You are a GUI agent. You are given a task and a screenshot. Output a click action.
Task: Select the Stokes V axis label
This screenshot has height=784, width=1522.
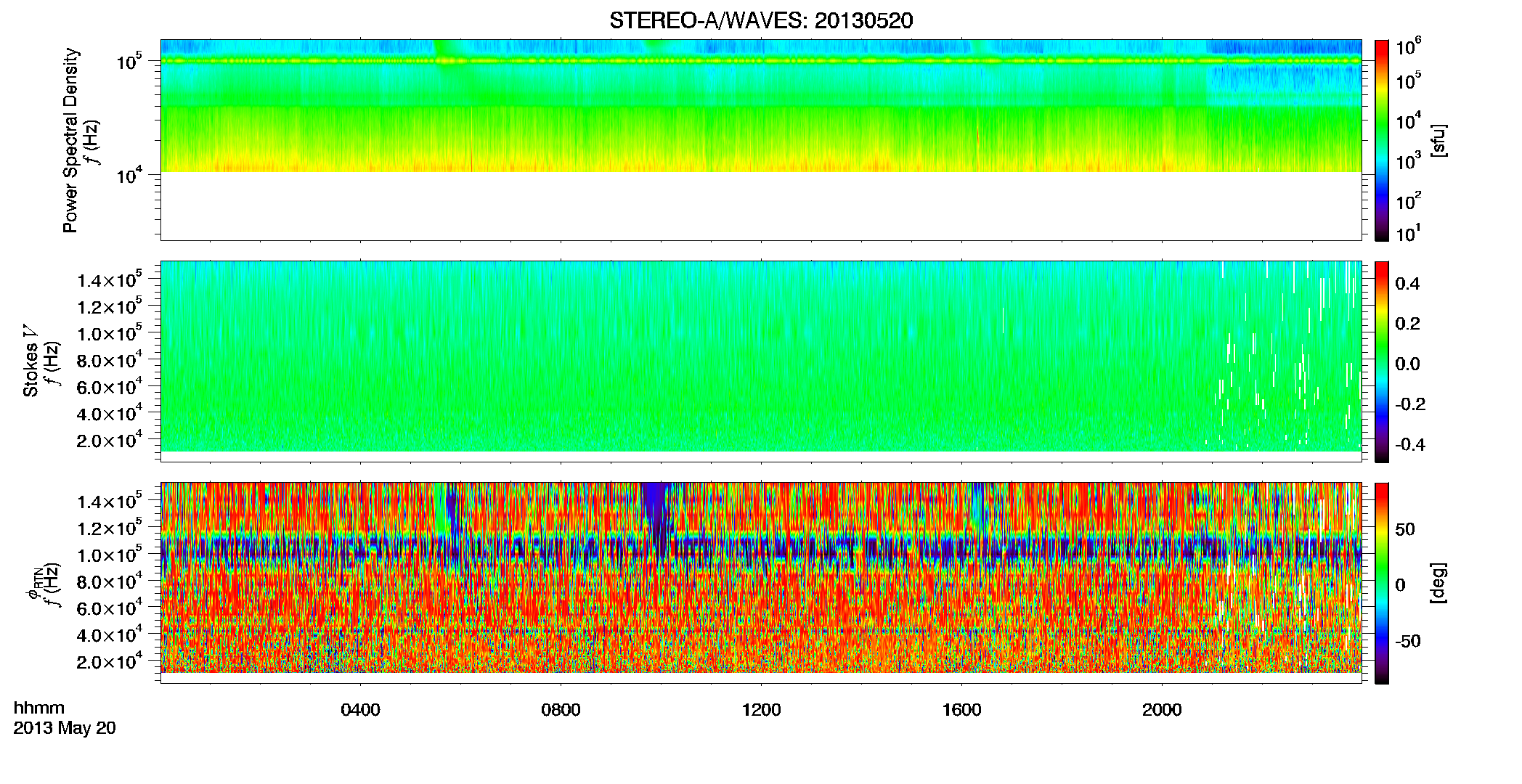(x=30, y=361)
